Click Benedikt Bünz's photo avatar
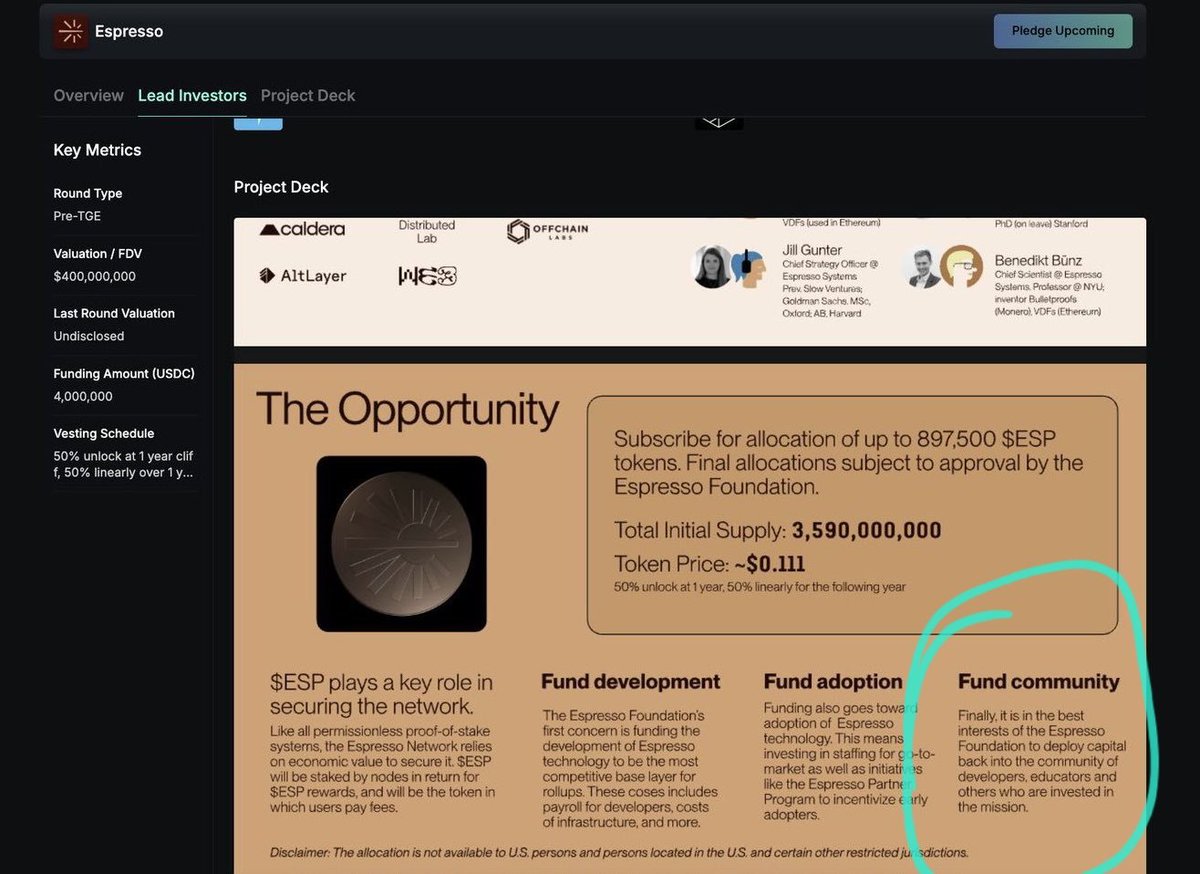The width and height of the screenshot is (1200, 874). 921,267
